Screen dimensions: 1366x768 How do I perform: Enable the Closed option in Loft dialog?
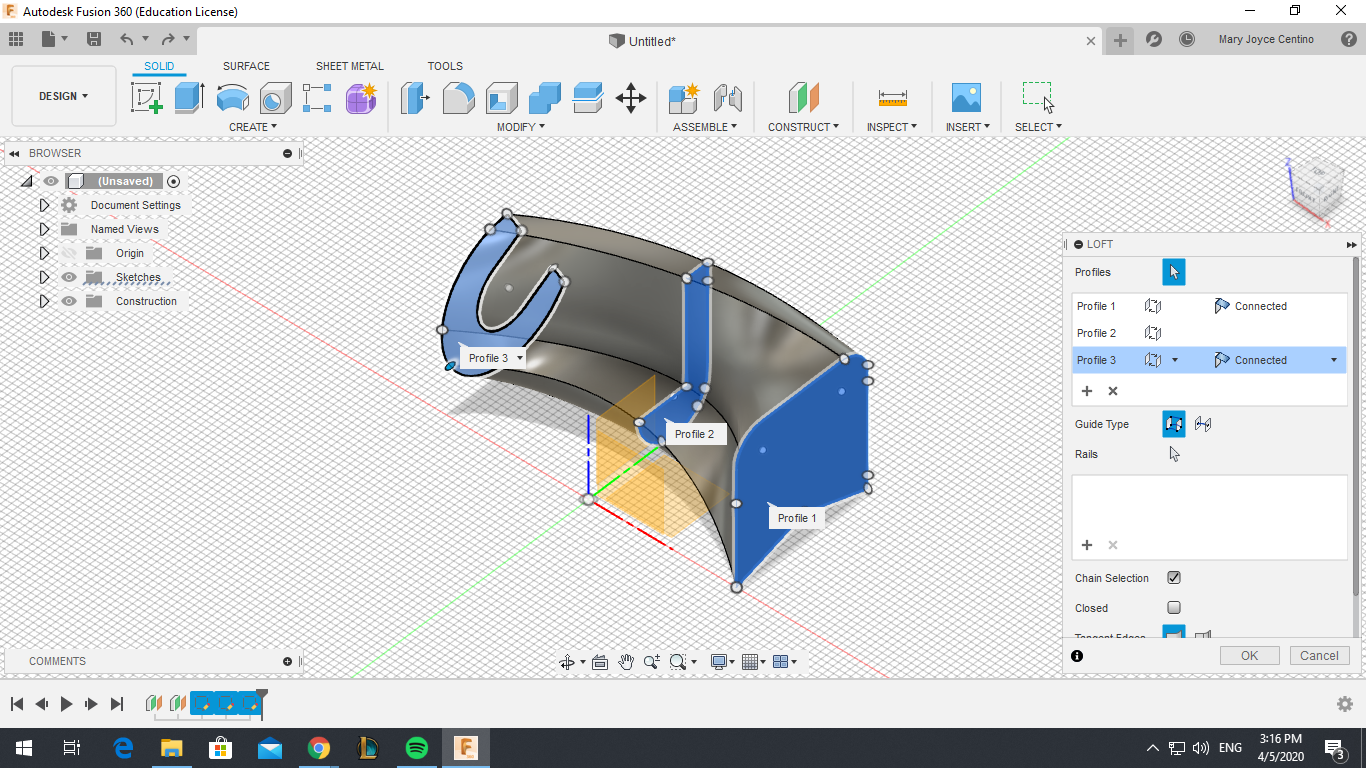click(1173, 608)
